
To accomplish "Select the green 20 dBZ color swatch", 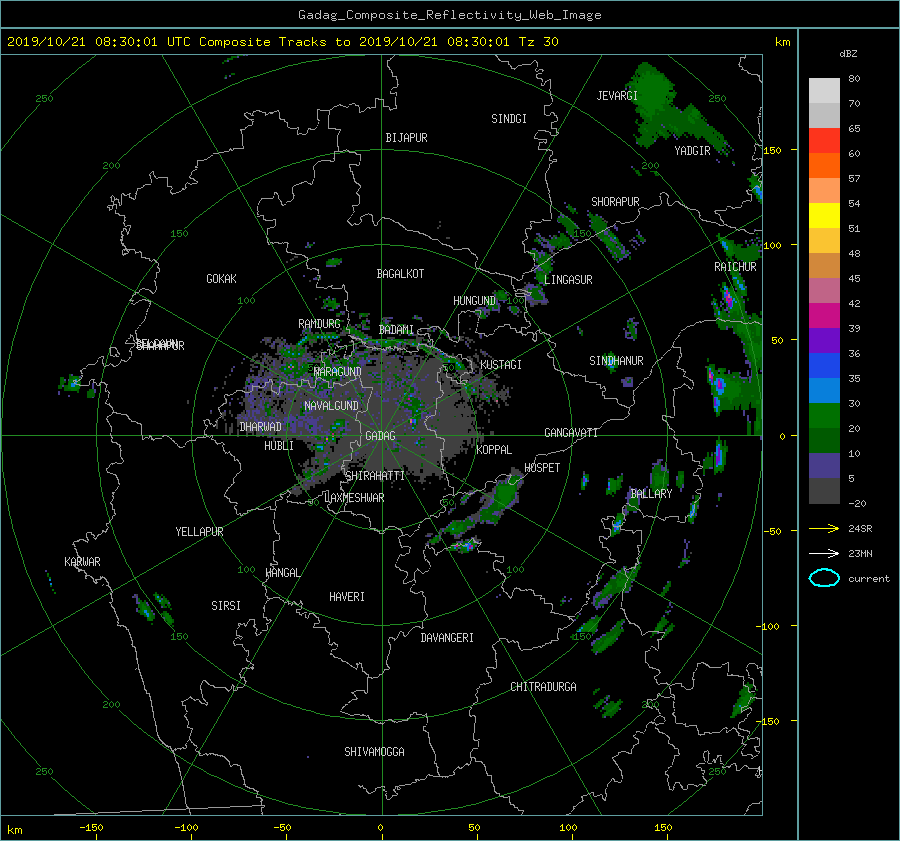I will (824, 416).
